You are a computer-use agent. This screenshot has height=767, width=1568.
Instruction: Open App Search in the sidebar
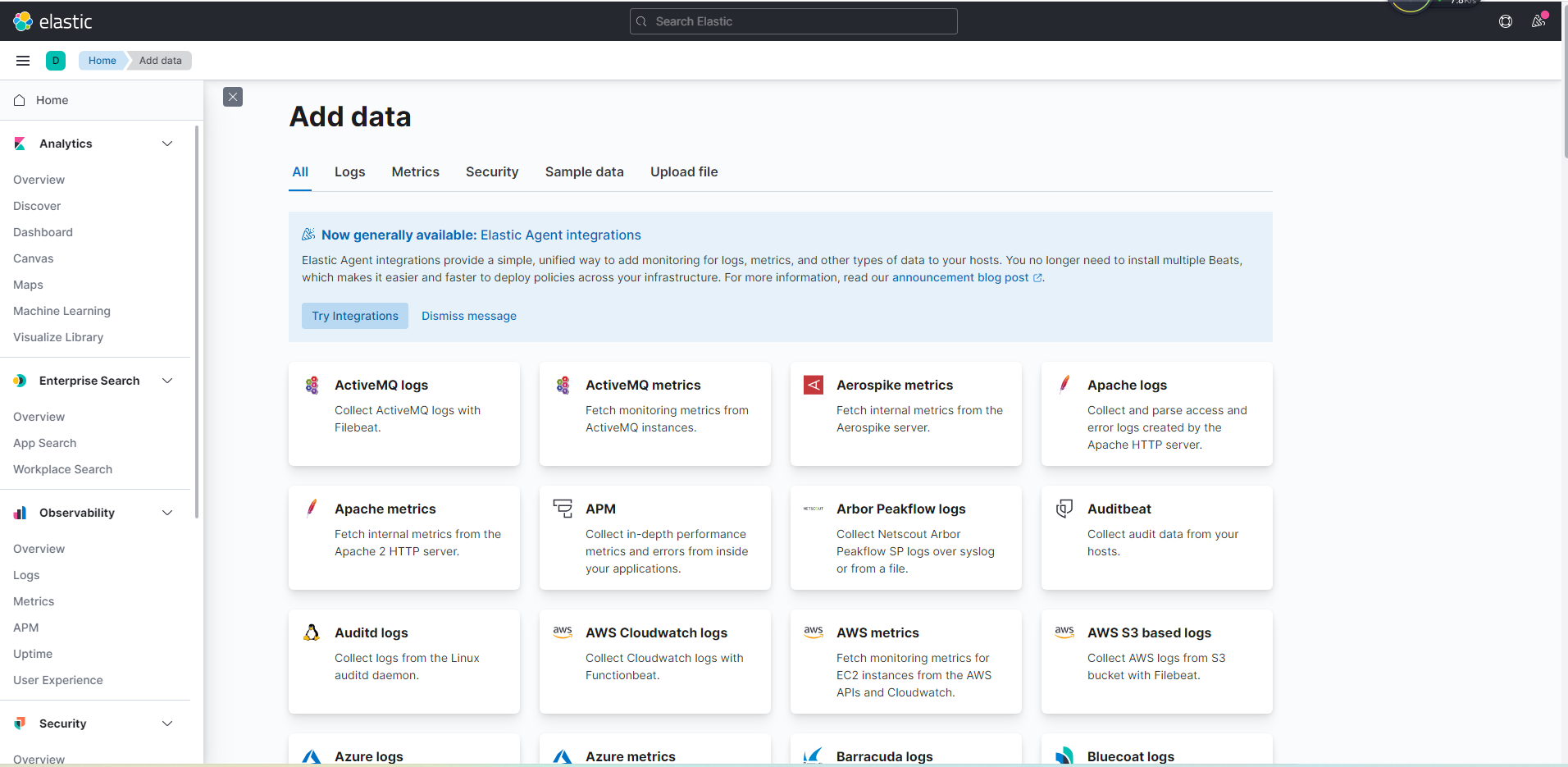(x=45, y=443)
